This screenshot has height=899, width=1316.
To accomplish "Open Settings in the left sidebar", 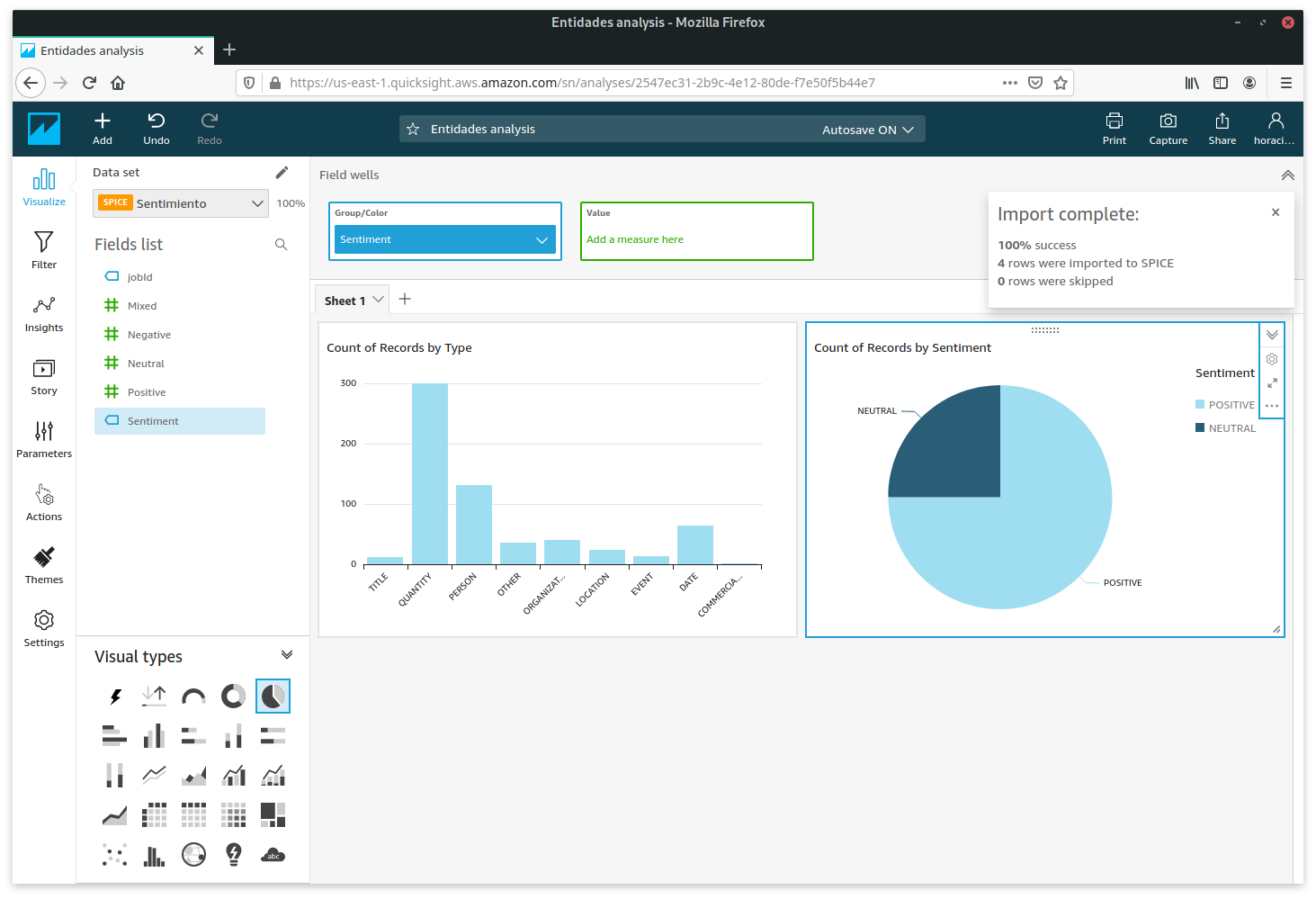I will coord(44,628).
